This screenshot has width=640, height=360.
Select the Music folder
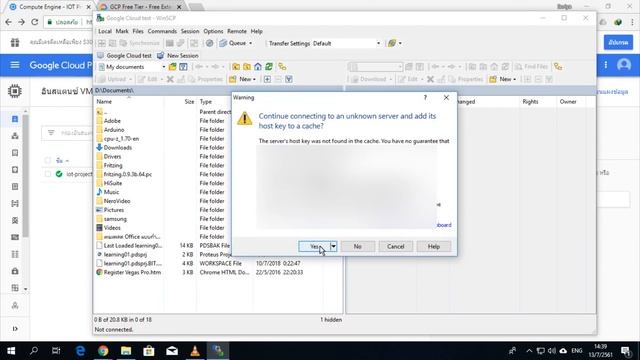click(111, 192)
